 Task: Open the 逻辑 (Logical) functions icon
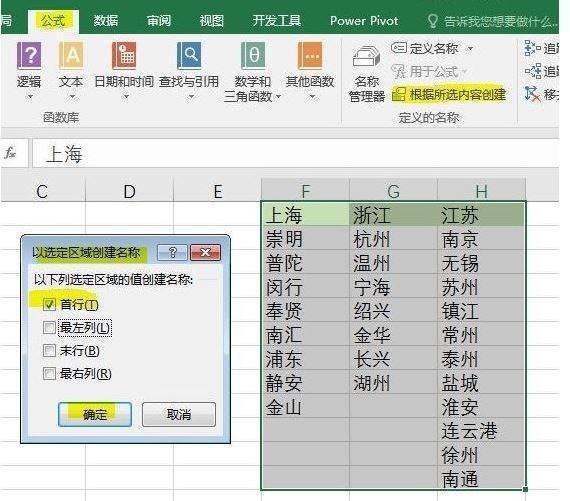[29, 55]
